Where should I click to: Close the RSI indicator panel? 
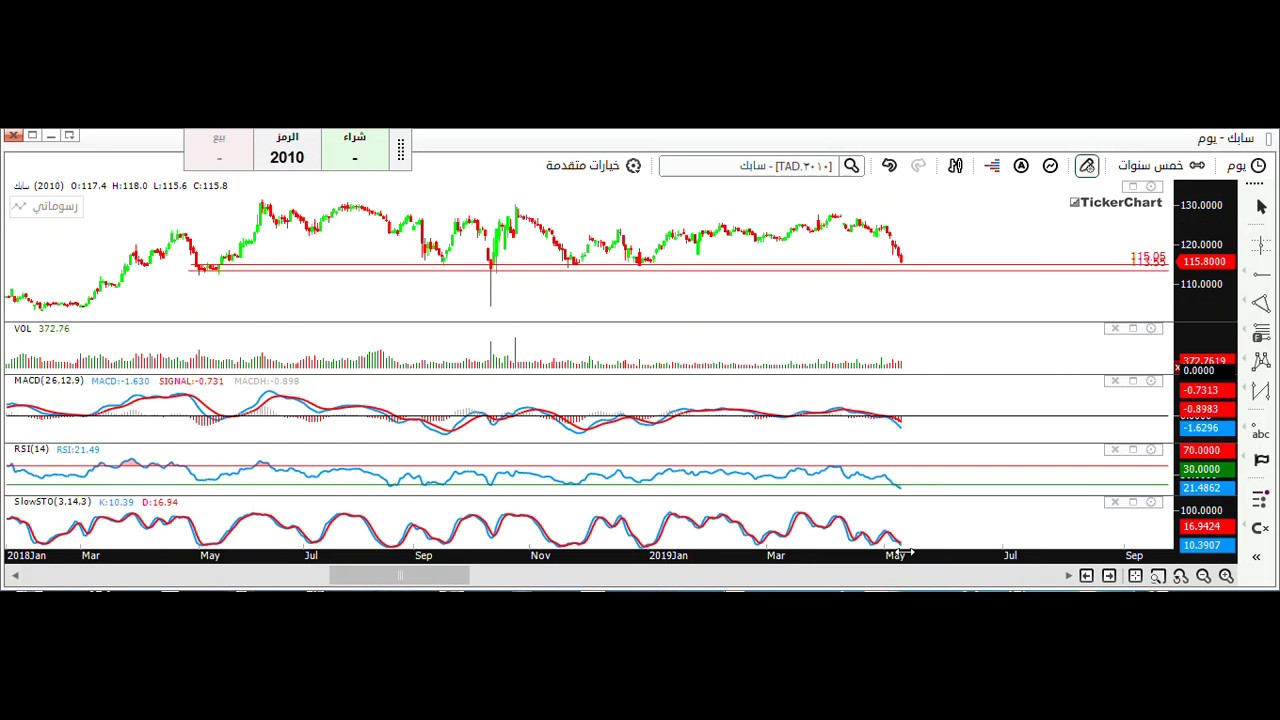pyautogui.click(x=1115, y=449)
